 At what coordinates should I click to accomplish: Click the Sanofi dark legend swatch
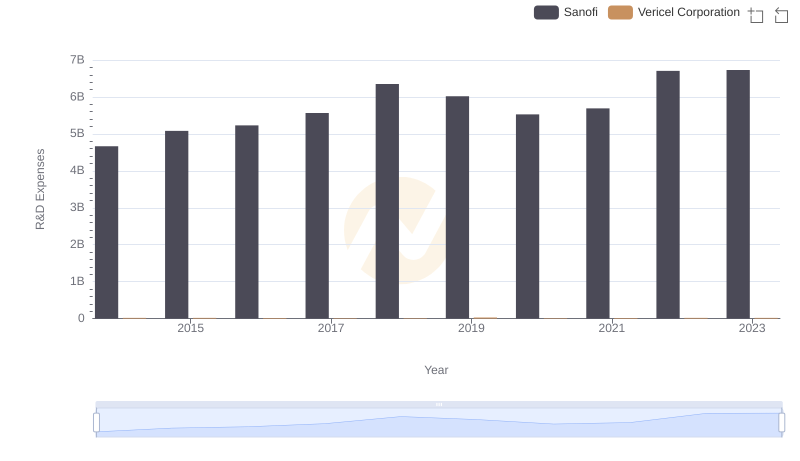click(546, 12)
